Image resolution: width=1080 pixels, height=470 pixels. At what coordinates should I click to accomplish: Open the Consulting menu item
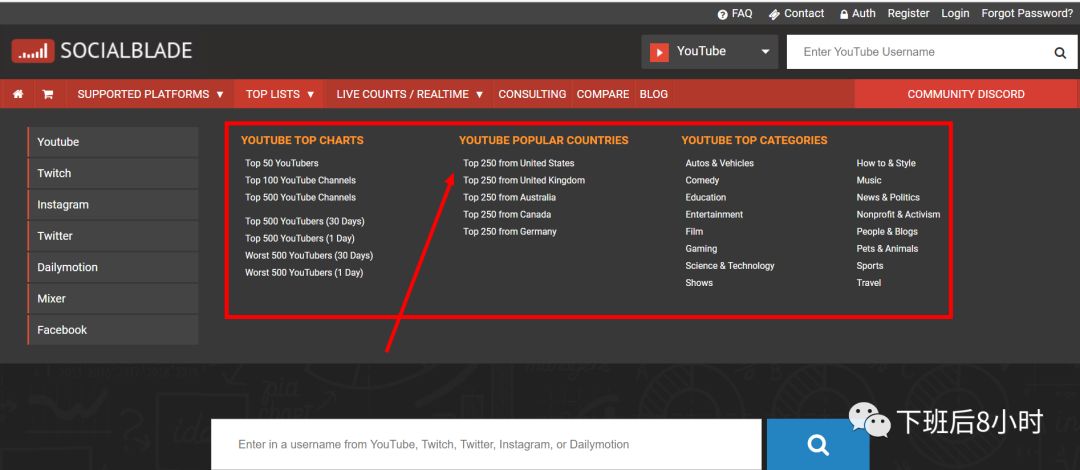(532, 94)
